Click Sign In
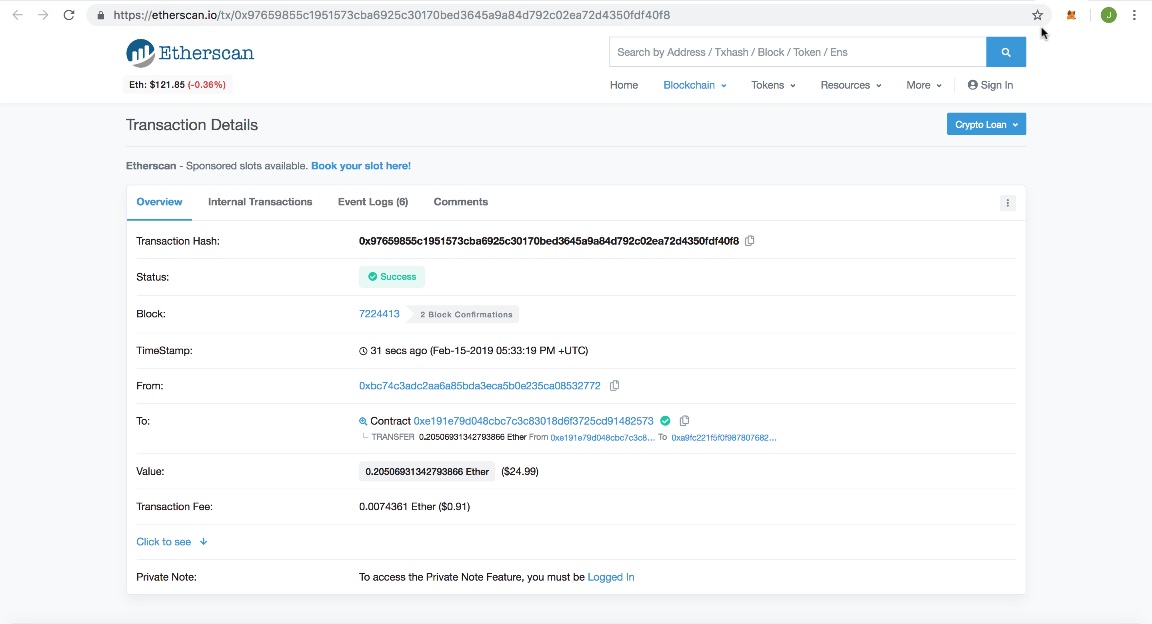 (990, 85)
